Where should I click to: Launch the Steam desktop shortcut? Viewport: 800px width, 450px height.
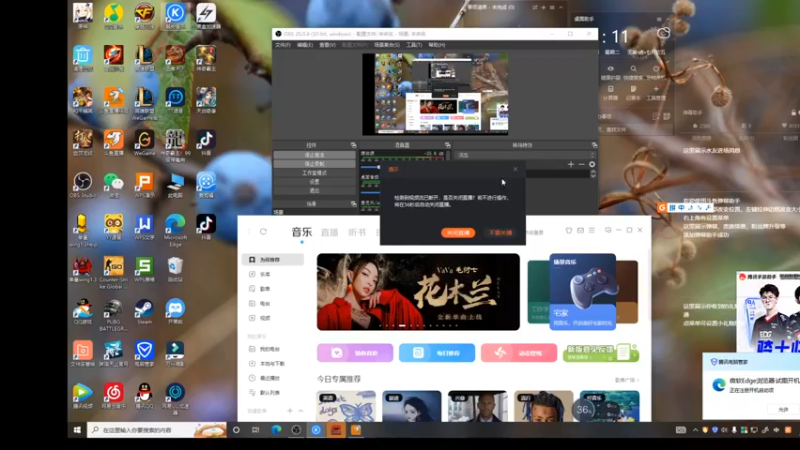[144, 309]
